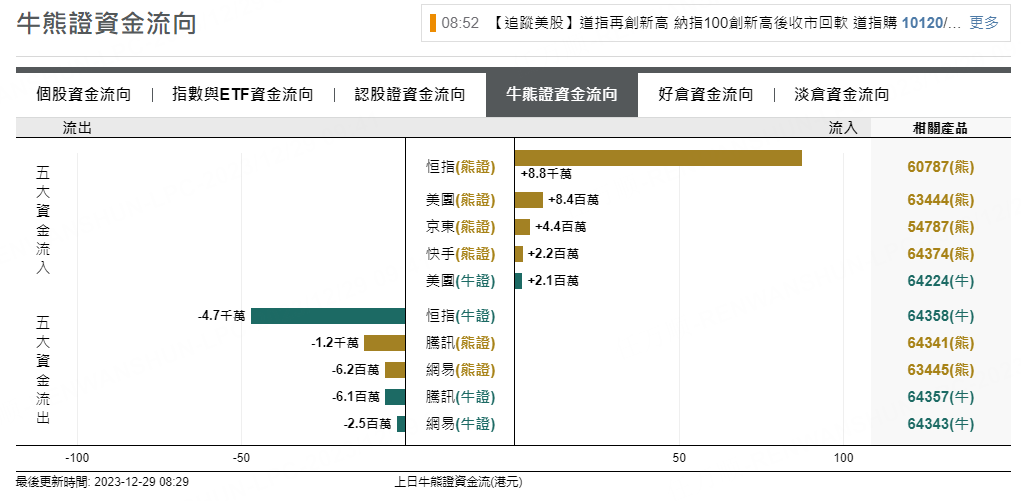Click the 恒指(牛證) outflow bar
The width and height of the screenshot is (1021, 501).
click(x=328, y=316)
